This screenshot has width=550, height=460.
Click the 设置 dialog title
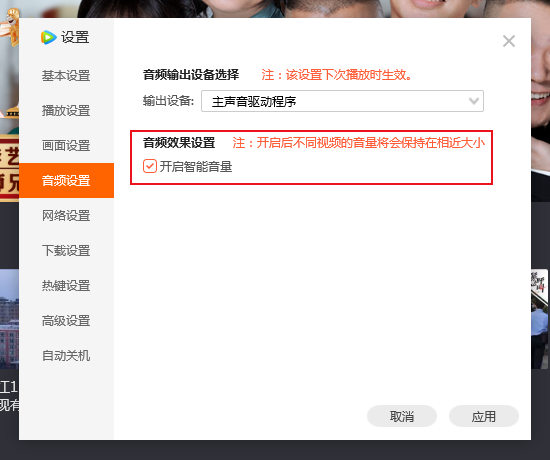[x=75, y=37]
